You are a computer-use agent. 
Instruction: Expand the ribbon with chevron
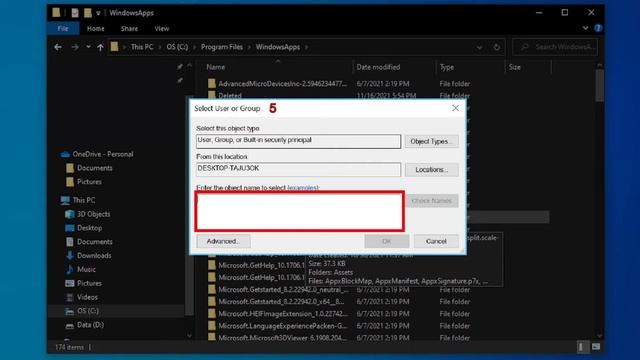(x=586, y=28)
